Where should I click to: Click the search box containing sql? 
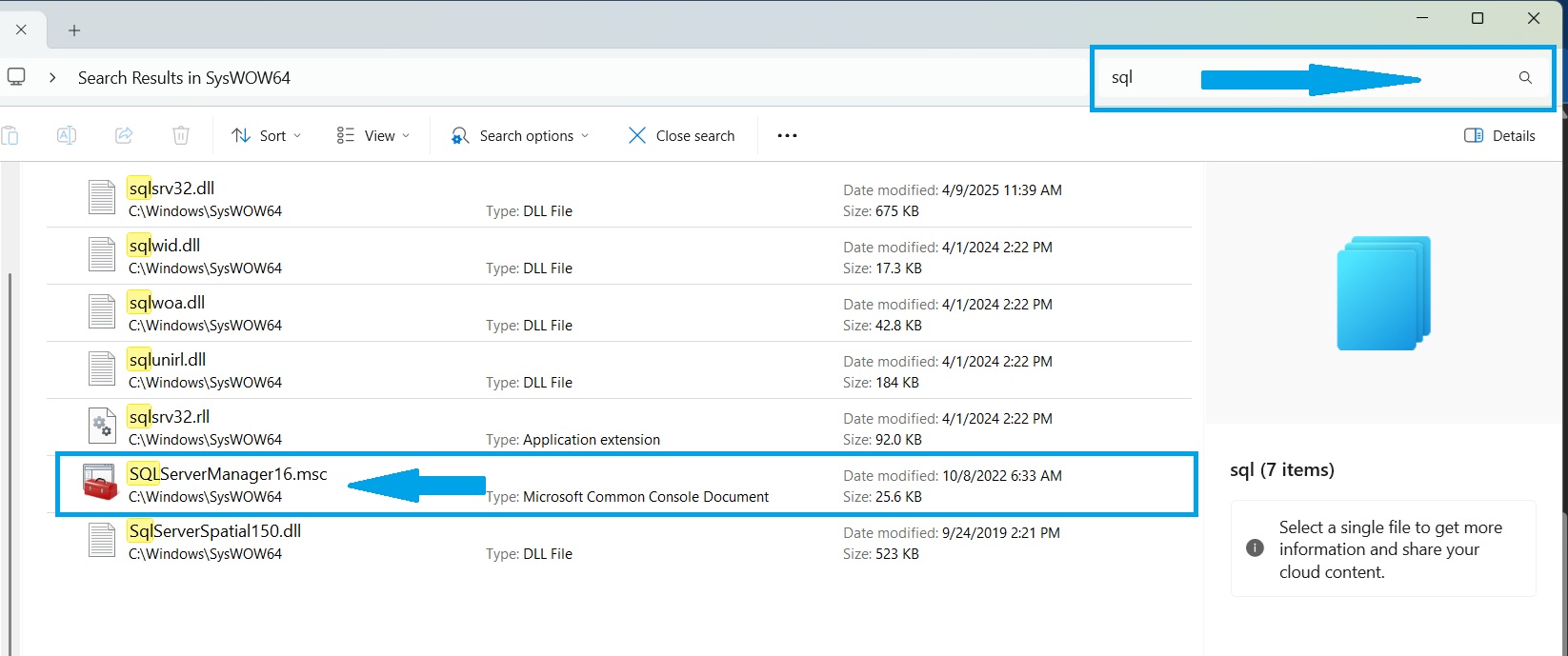pyautogui.click(x=1322, y=78)
